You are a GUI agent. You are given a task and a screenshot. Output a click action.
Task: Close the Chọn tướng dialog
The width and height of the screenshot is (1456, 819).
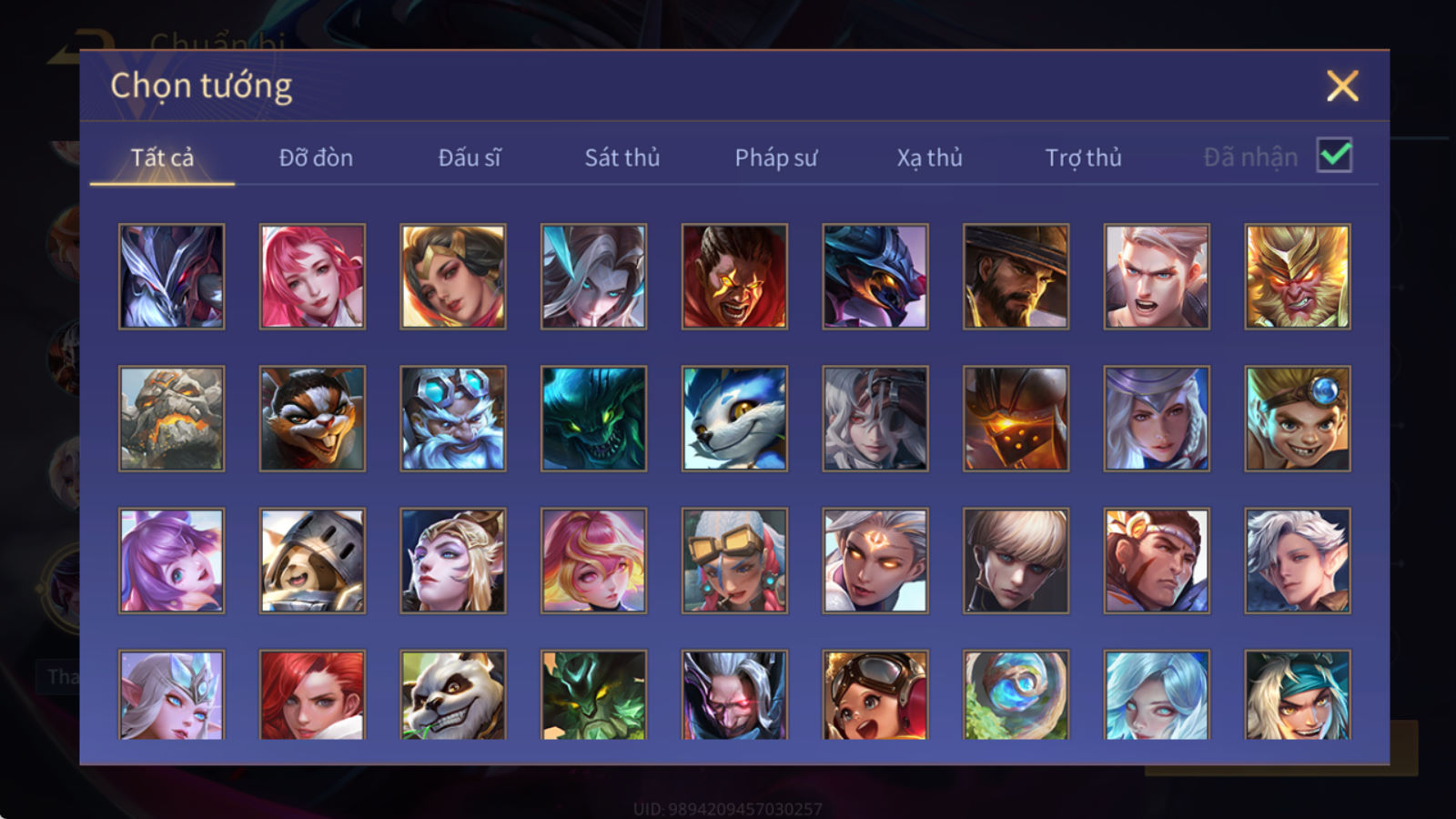coord(1342,86)
